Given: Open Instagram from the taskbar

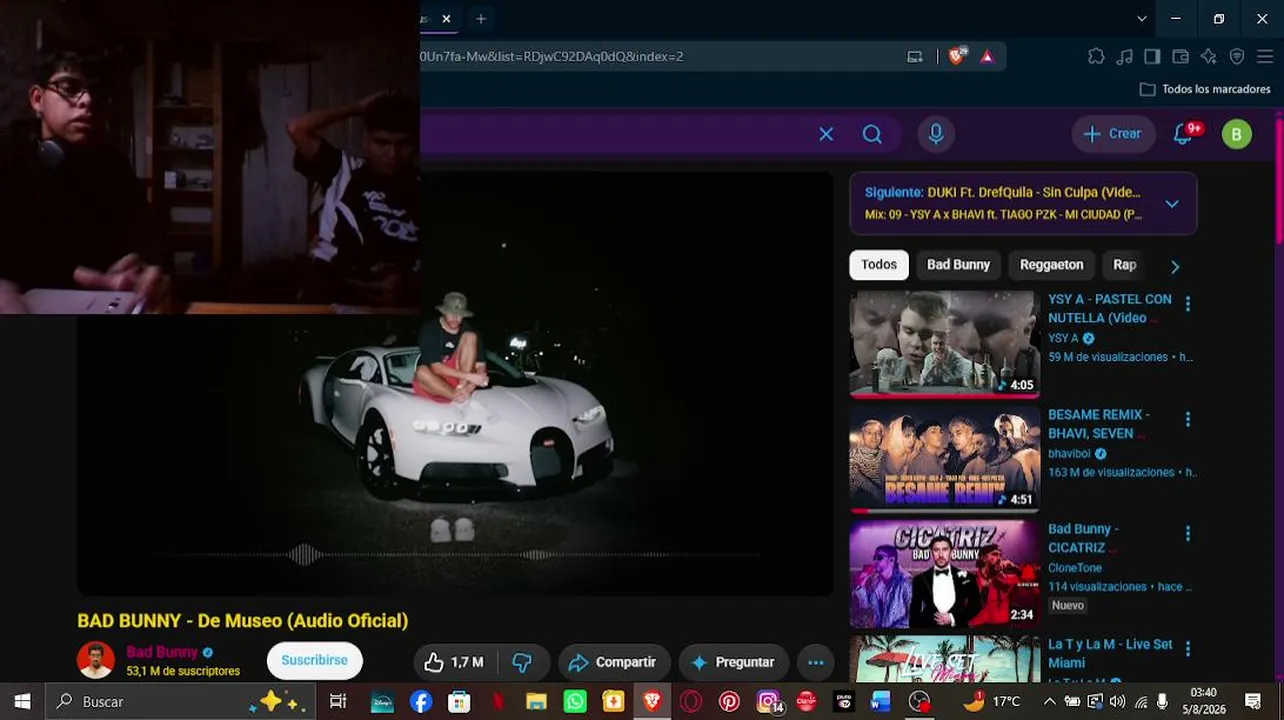Looking at the screenshot, I should [768, 702].
